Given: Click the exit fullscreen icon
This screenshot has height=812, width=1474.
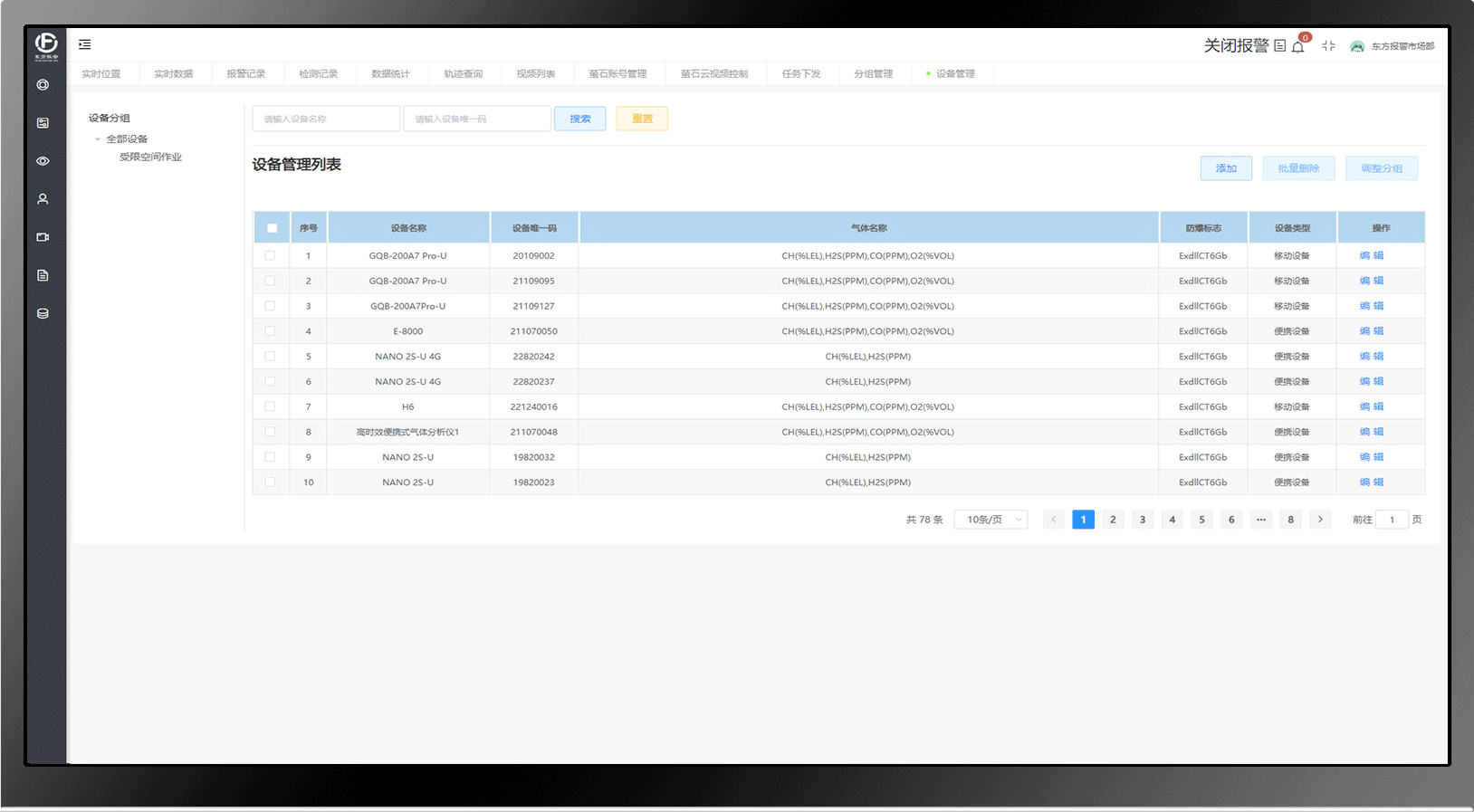Looking at the screenshot, I should (x=1328, y=46).
